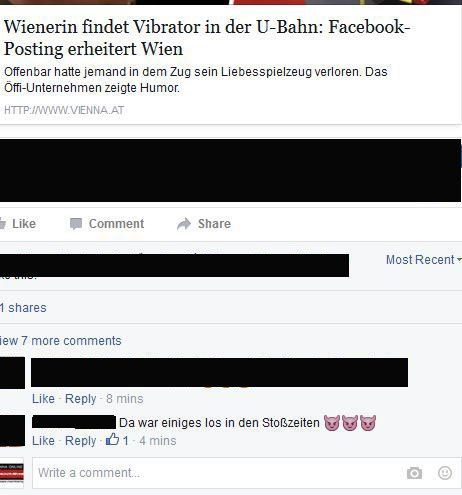Reply to the 8 mins comment
Screen dimensions: 462x495
(x=80, y=399)
